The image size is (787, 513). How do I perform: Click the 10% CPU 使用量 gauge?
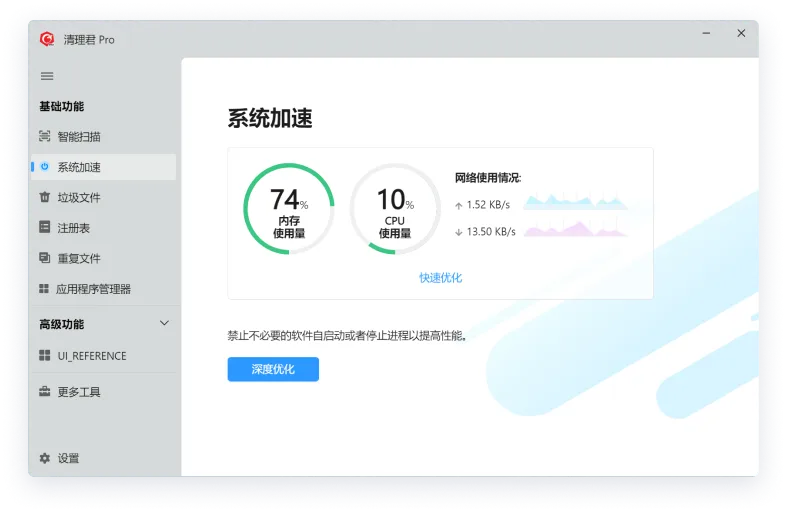[394, 209]
